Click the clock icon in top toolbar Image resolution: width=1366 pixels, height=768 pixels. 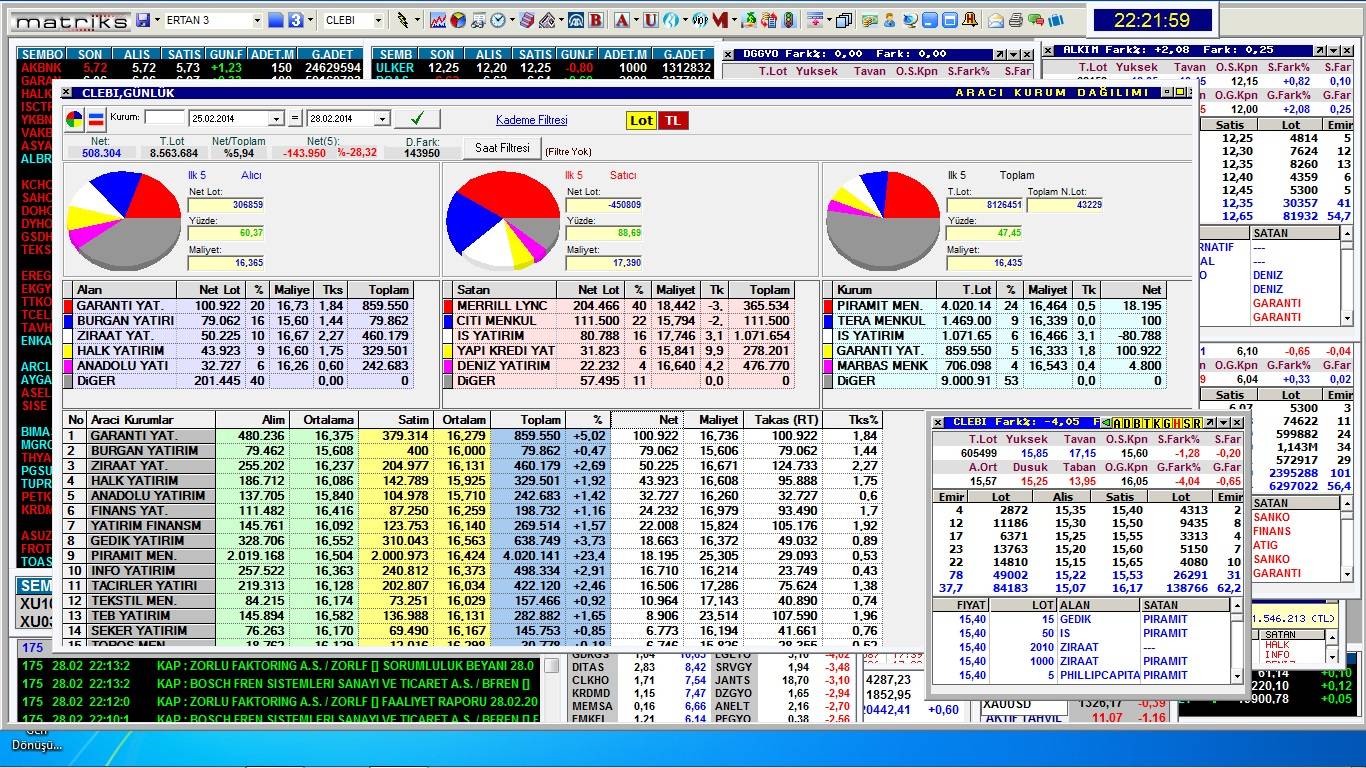tap(498, 20)
